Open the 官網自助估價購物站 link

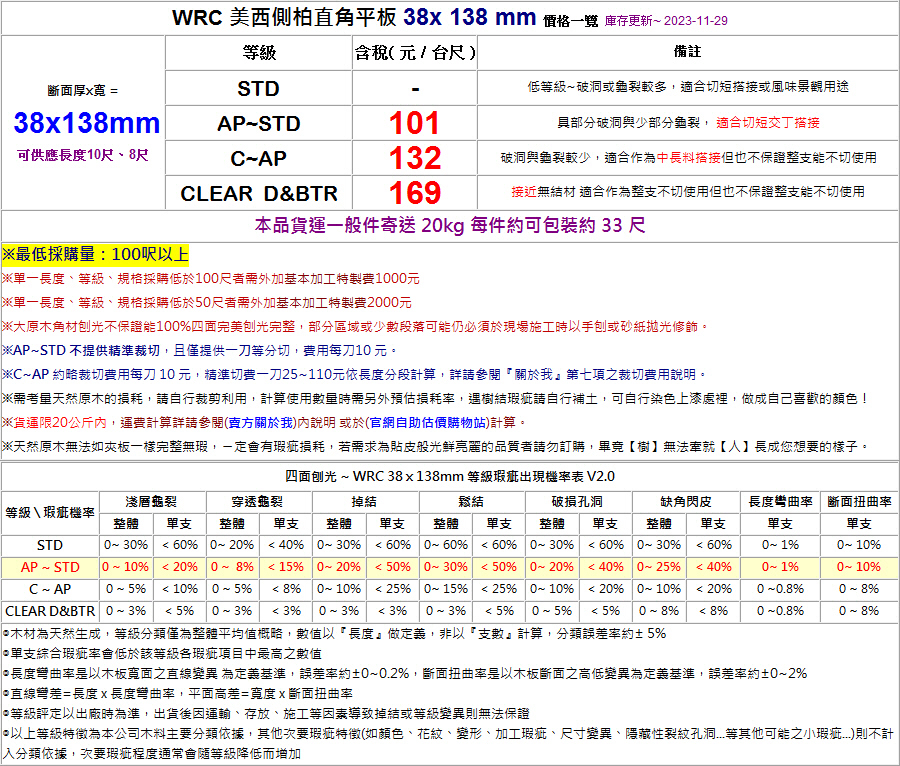click(x=429, y=423)
